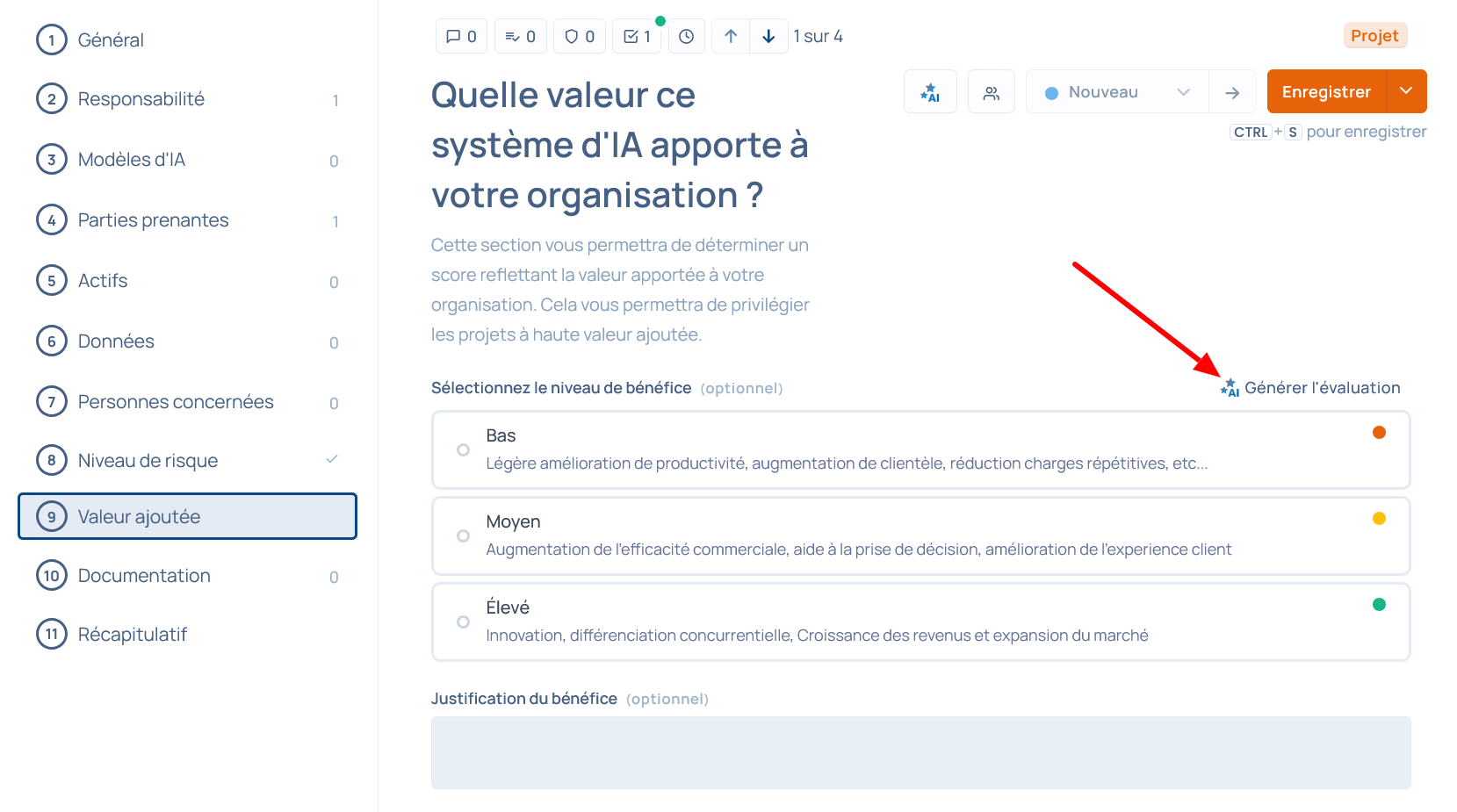
Task: Advance status with right arrow button
Action: (1232, 92)
